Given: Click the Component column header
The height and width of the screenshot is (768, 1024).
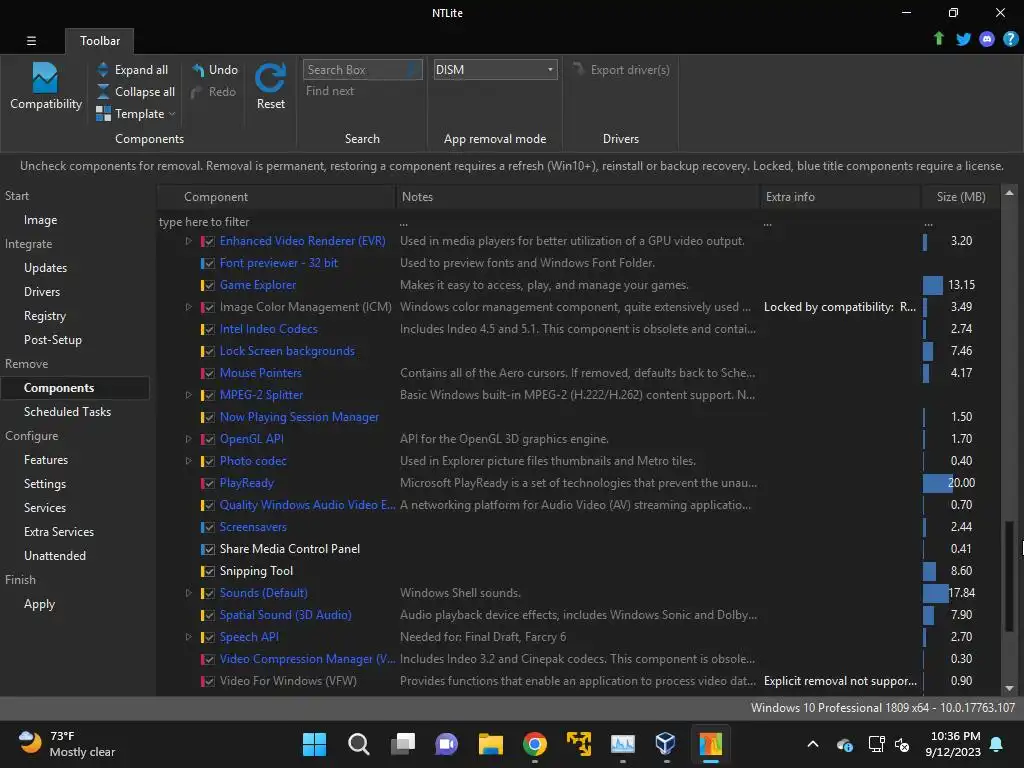Looking at the screenshot, I should coord(276,197).
